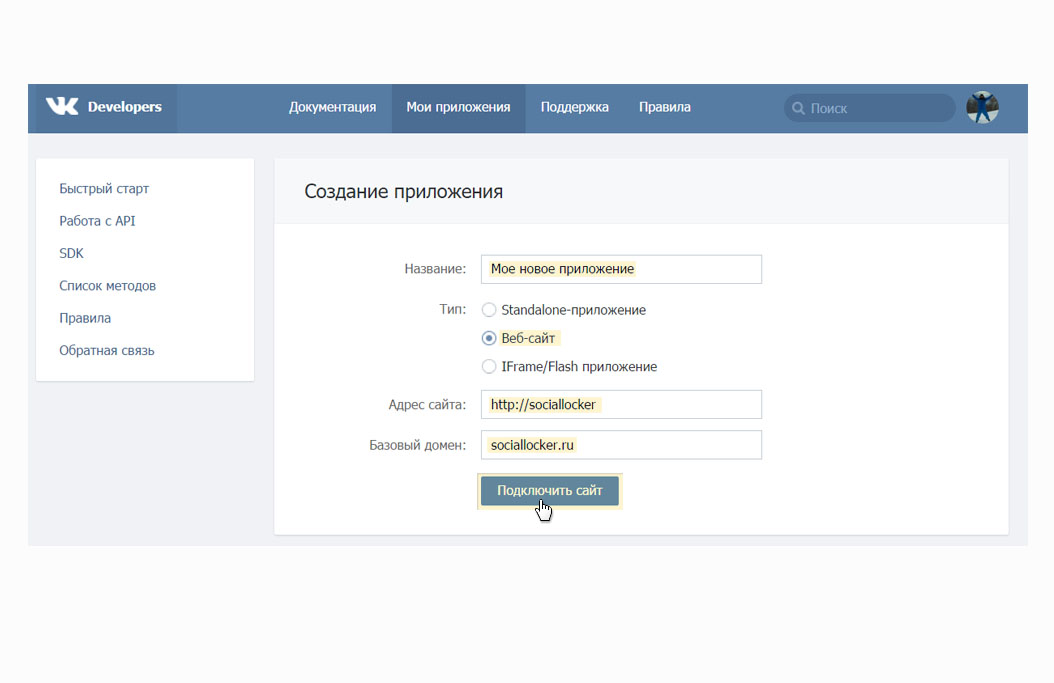The image size is (1054, 683).
Task: Focus the Название text field
Action: click(x=620, y=269)
